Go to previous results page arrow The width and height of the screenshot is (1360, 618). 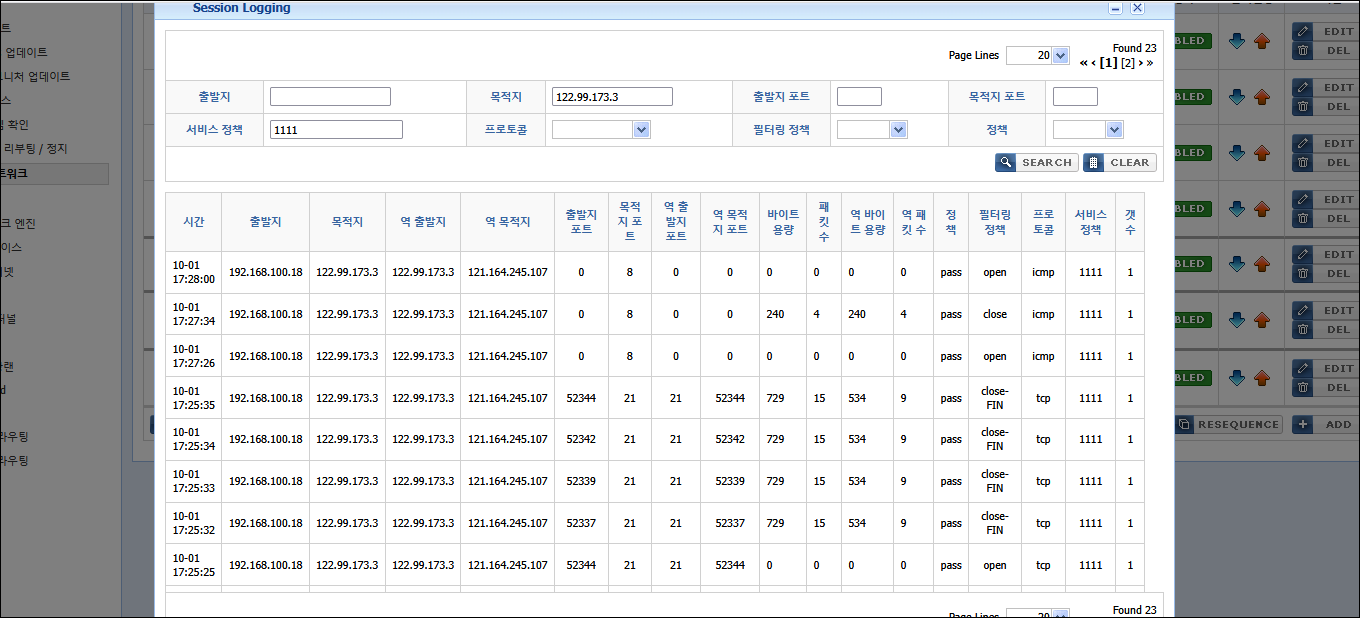coord(1093,63)
